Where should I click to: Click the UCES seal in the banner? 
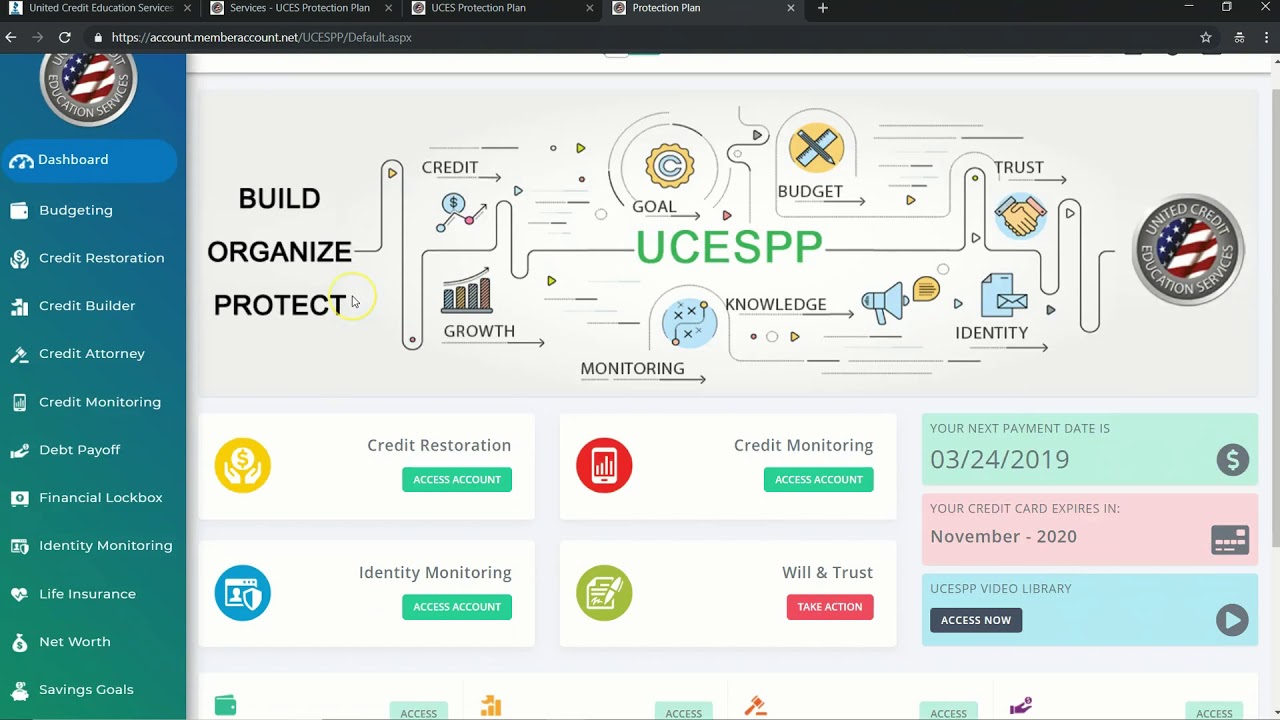point(1188,249)
